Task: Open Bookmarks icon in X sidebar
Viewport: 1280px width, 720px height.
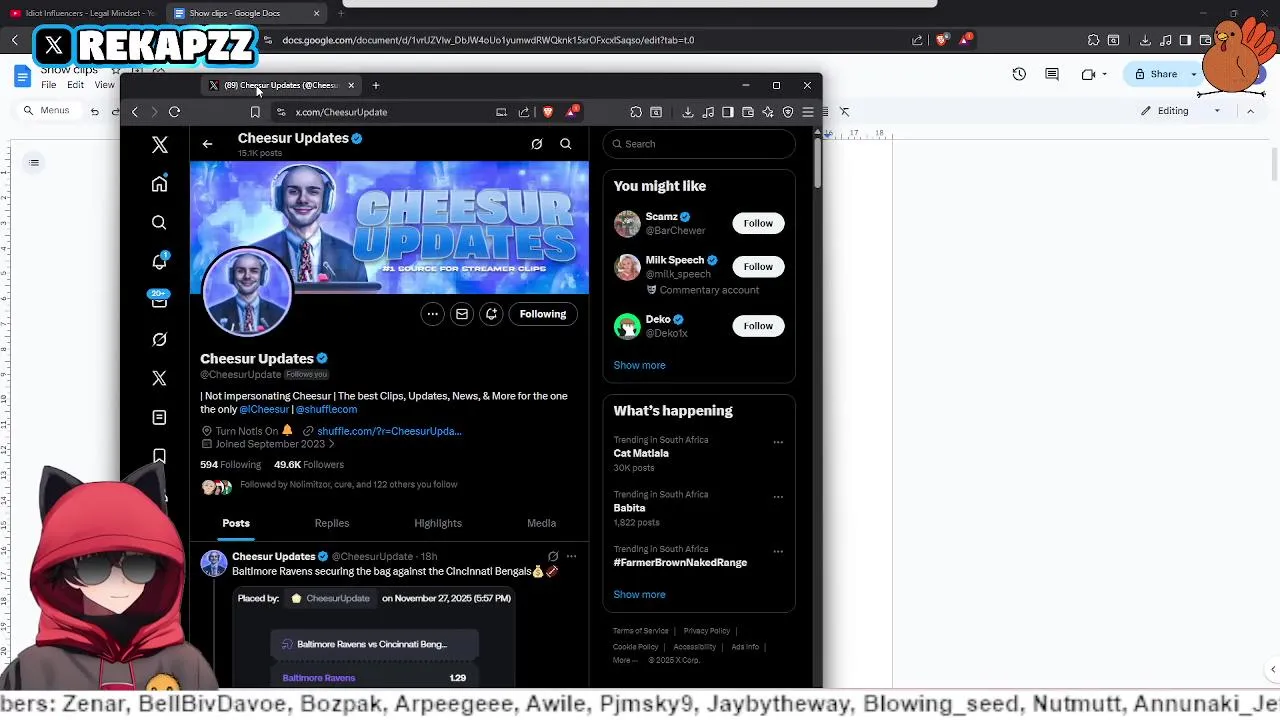Action: (159, 456)
